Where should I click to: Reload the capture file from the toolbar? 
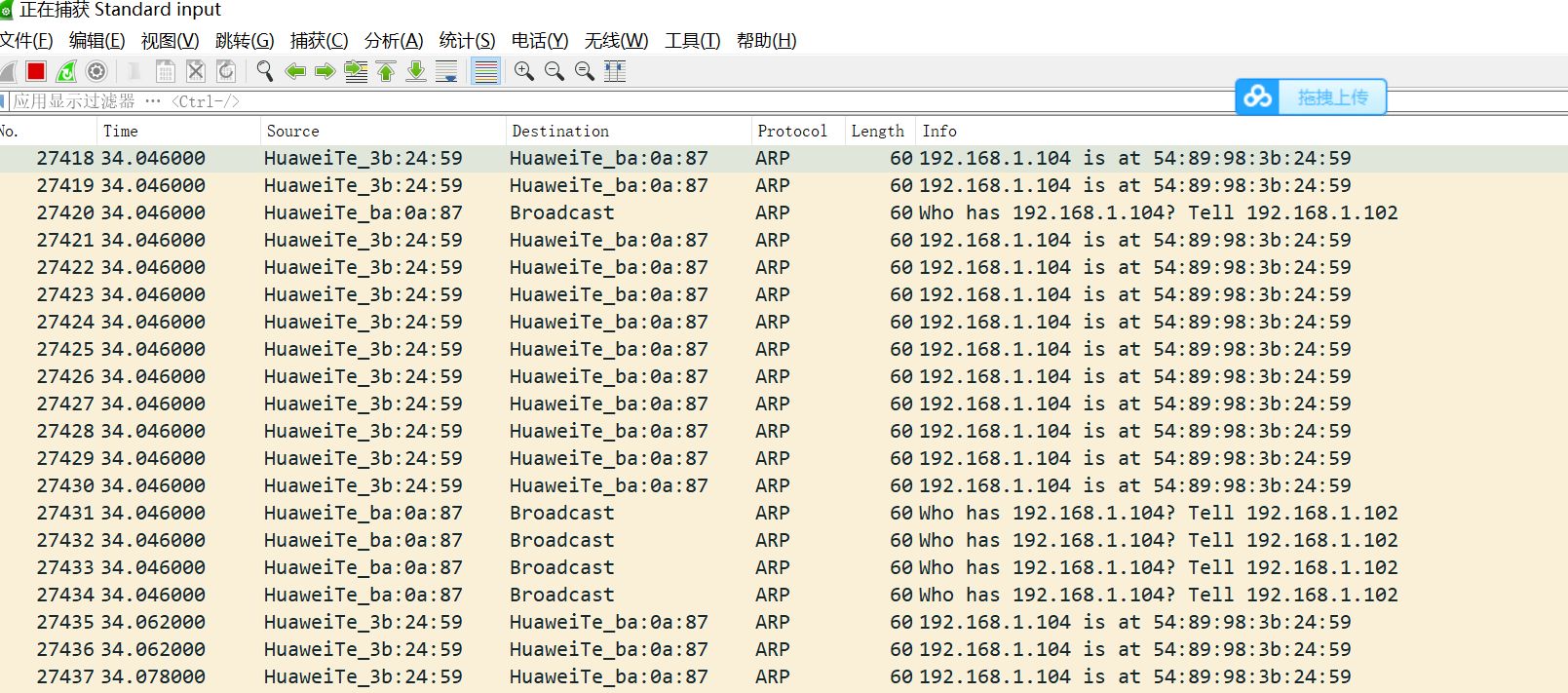pyautogui.click(x=226, y=71)
